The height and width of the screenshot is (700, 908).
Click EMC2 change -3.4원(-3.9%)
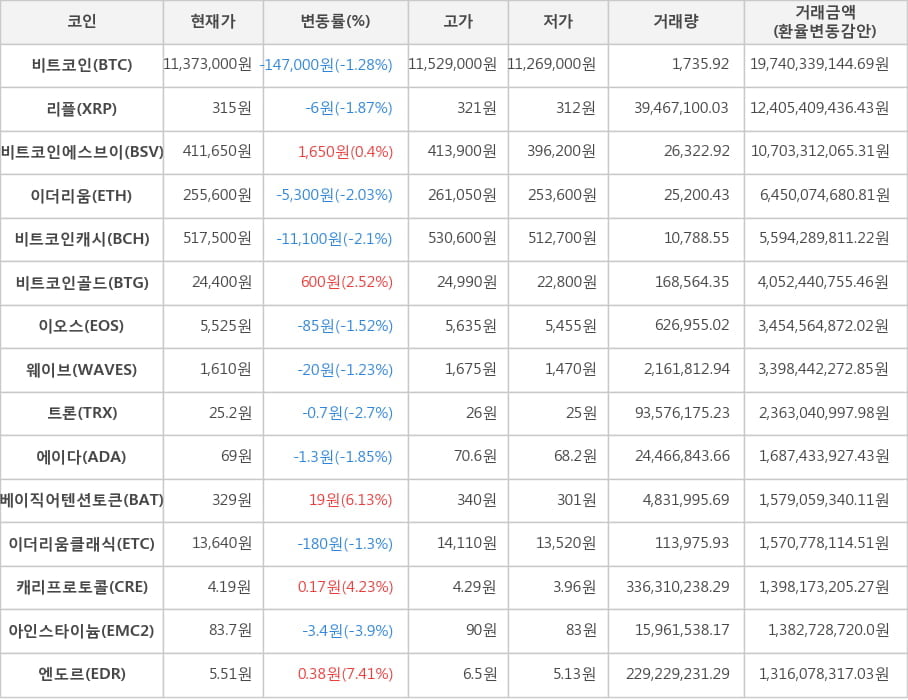[x=347, y=631]
